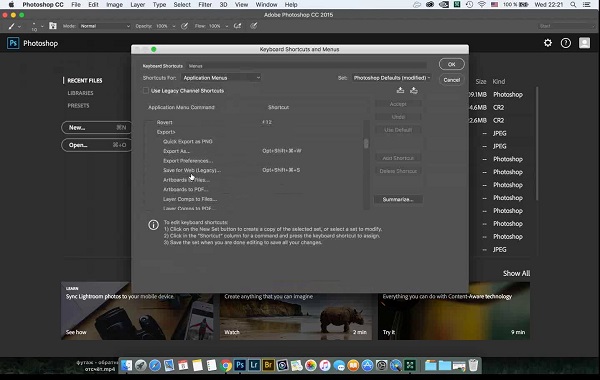
Task: Click the create new set icon
Action: [x=414, y=90]
